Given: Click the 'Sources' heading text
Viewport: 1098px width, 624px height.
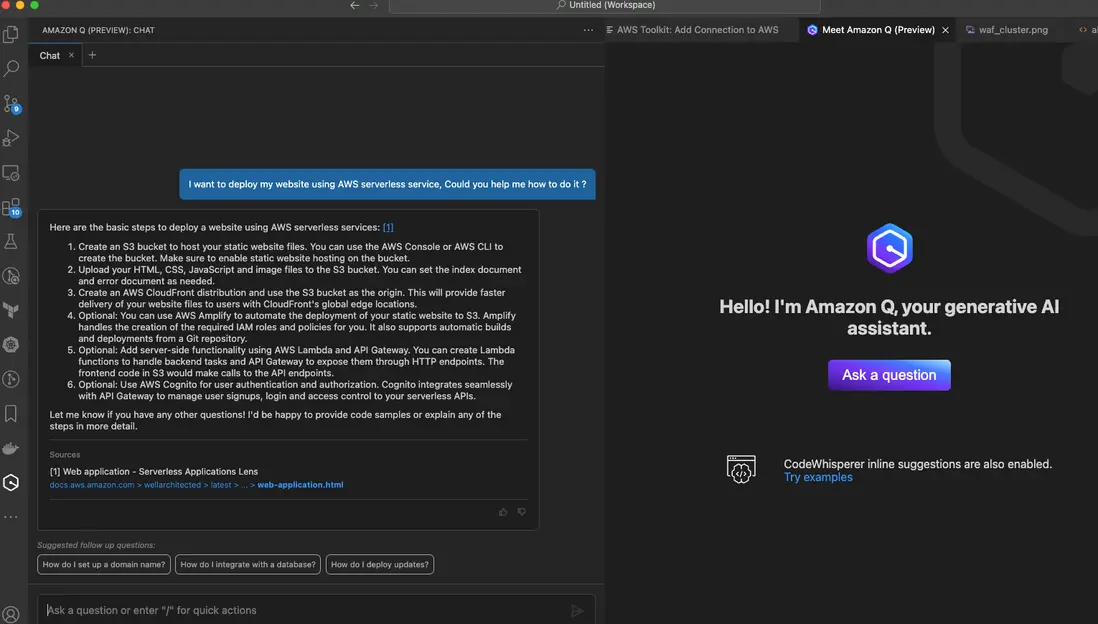Looking at the screenshot, I should [x=64, y=455].
